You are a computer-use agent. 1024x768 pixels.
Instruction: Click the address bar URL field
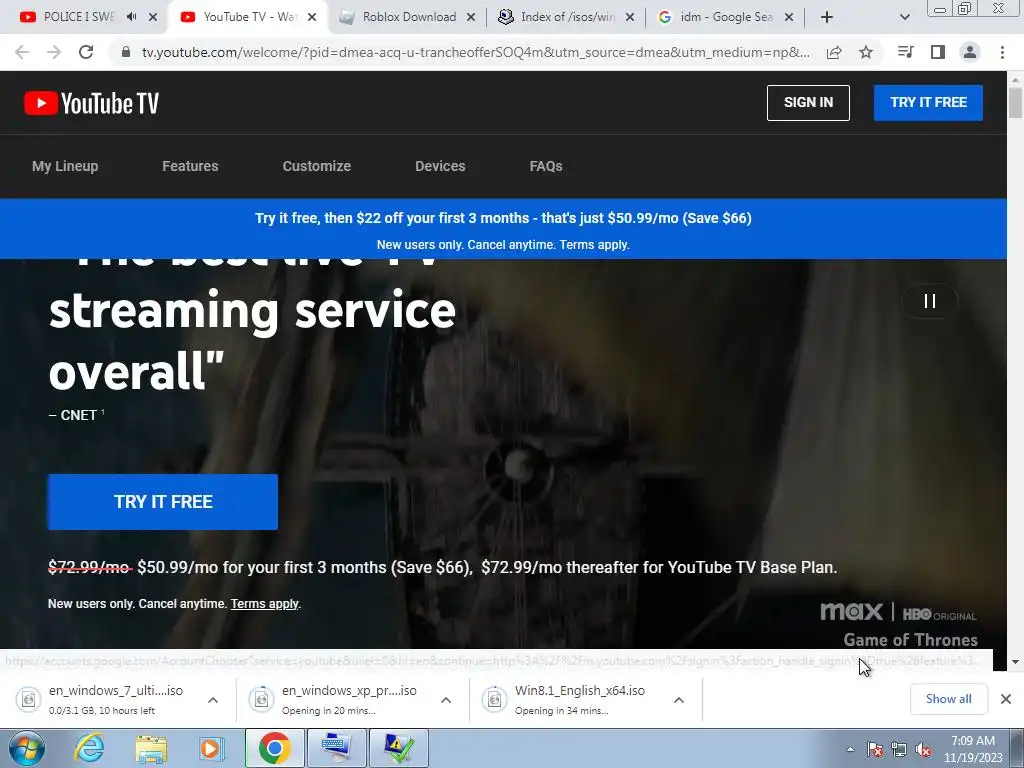click(x=475, y=52)
